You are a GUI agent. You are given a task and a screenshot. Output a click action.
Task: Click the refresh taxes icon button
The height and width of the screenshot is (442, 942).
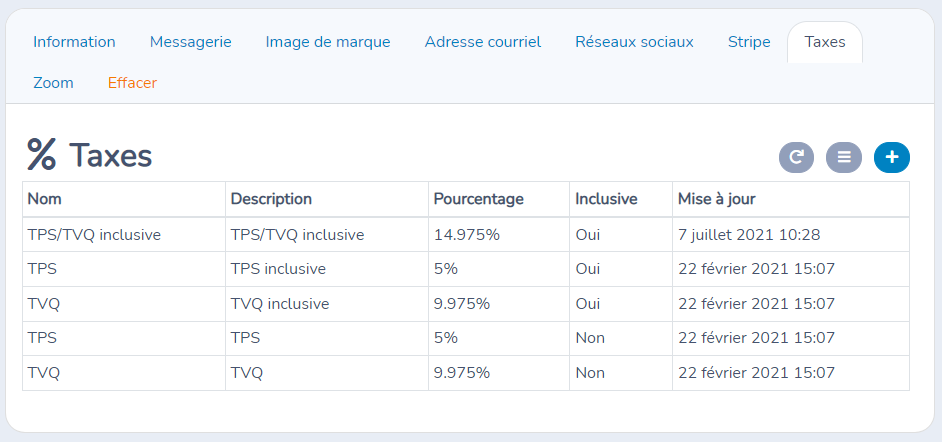click(796, 157)
